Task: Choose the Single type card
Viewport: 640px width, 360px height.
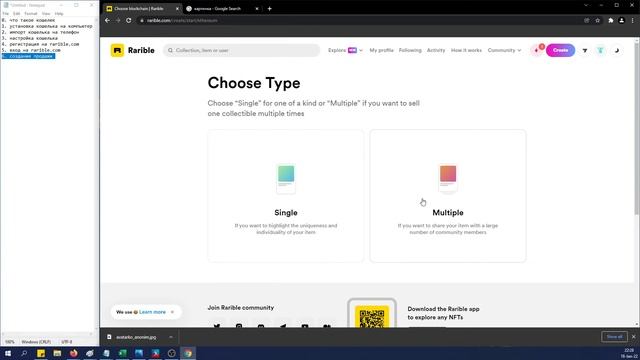Action: point(286,196)
